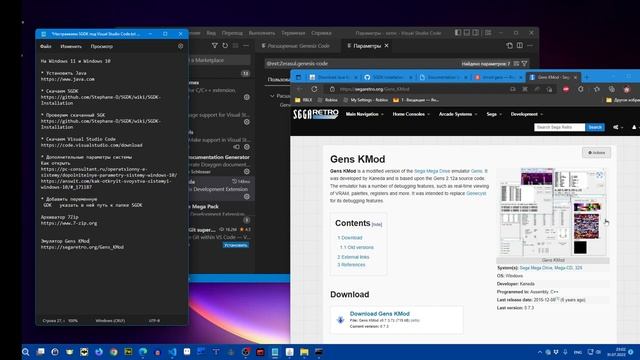Click the browser back arrow
This screenshot has width=640, height=360.
pyautogui.click(x=300, y=89)
